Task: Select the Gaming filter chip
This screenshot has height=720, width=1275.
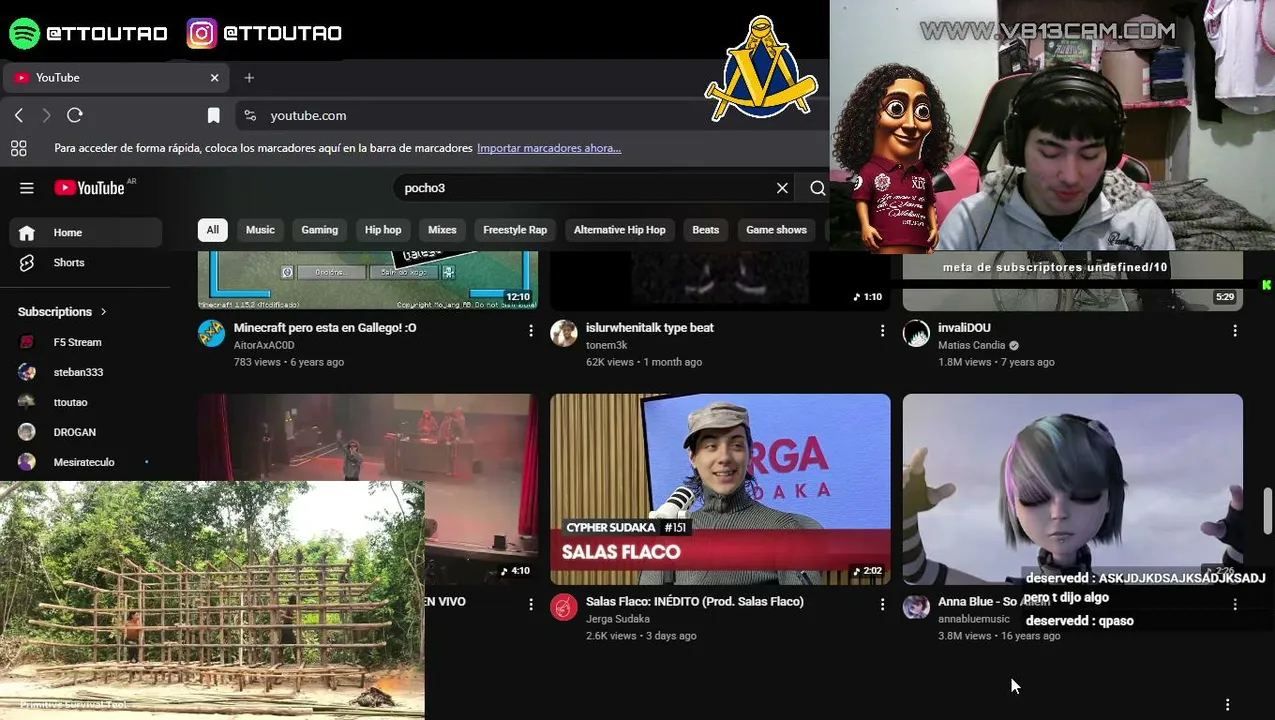Action: pos(320,230)
